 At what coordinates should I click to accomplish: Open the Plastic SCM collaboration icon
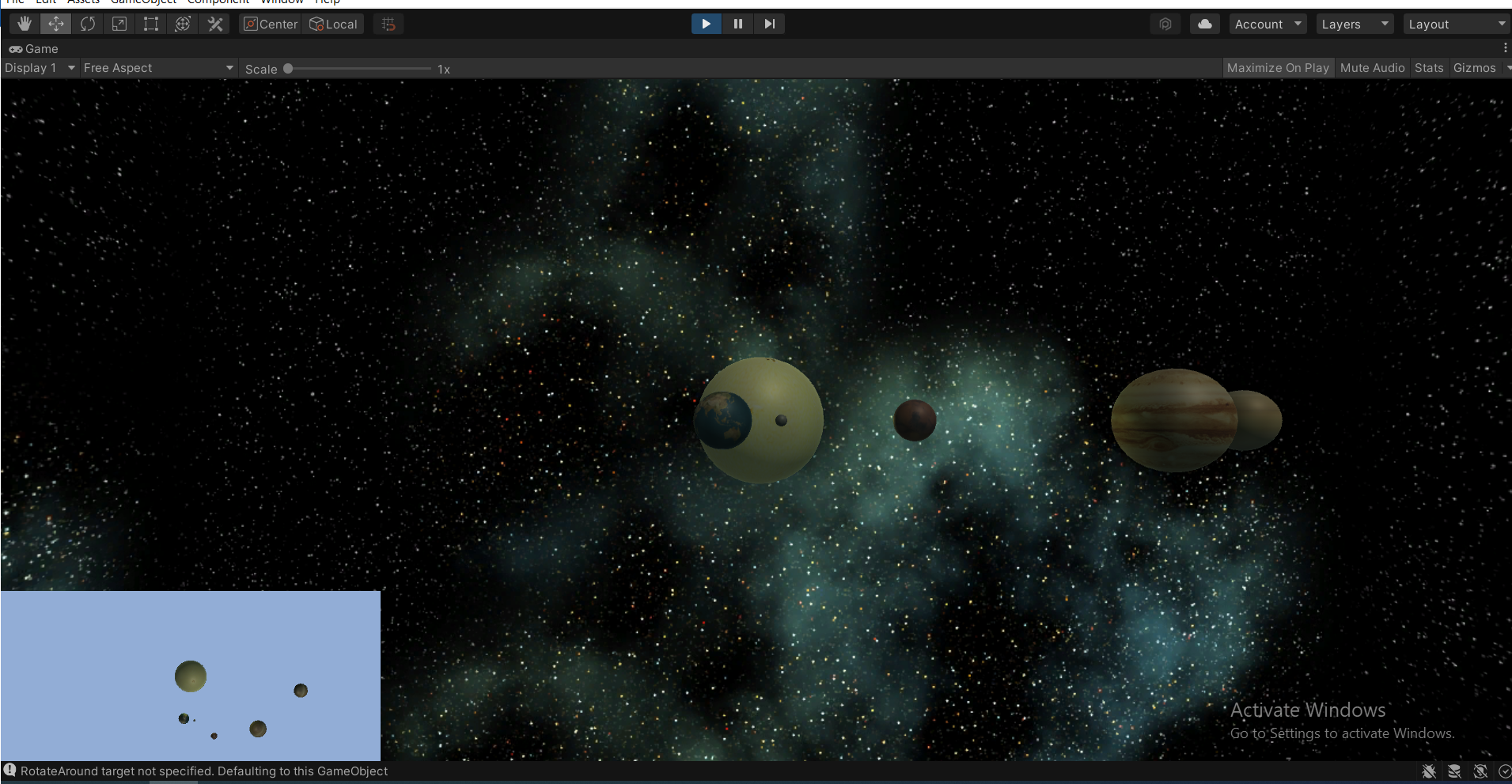point(1165,24)
